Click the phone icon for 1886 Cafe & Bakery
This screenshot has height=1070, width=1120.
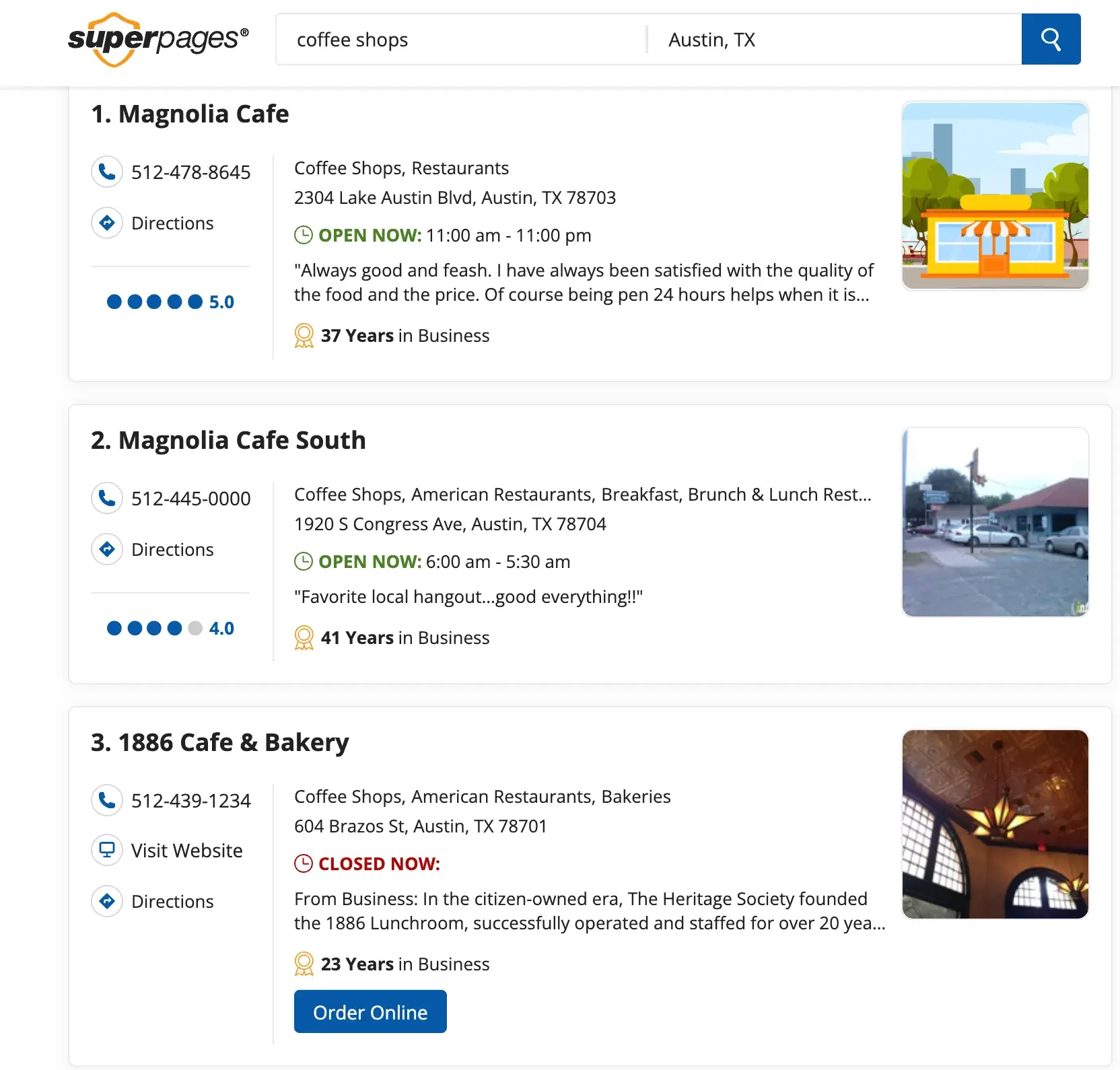pyautogui.click(x=107, y=800)
